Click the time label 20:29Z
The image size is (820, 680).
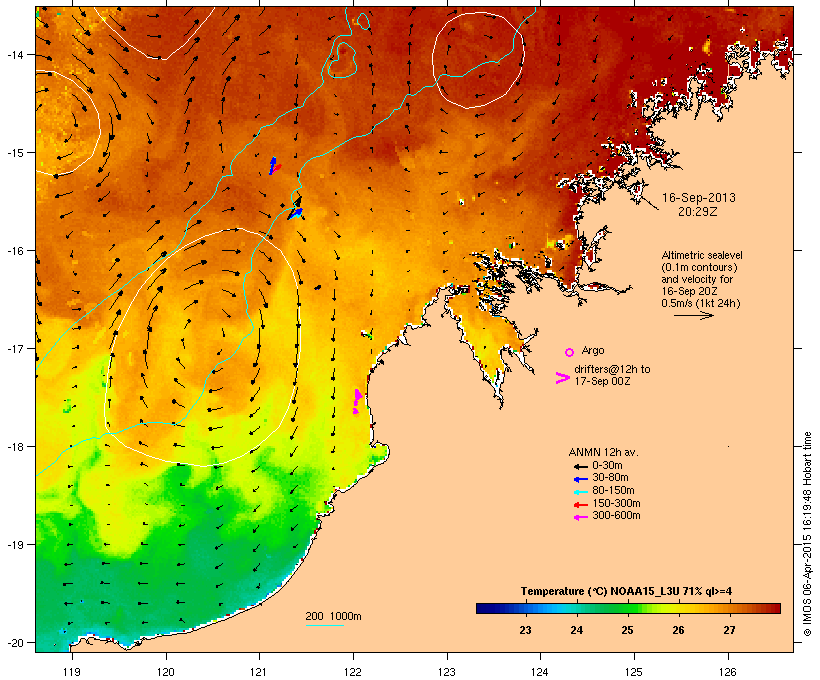coord(698,212)
